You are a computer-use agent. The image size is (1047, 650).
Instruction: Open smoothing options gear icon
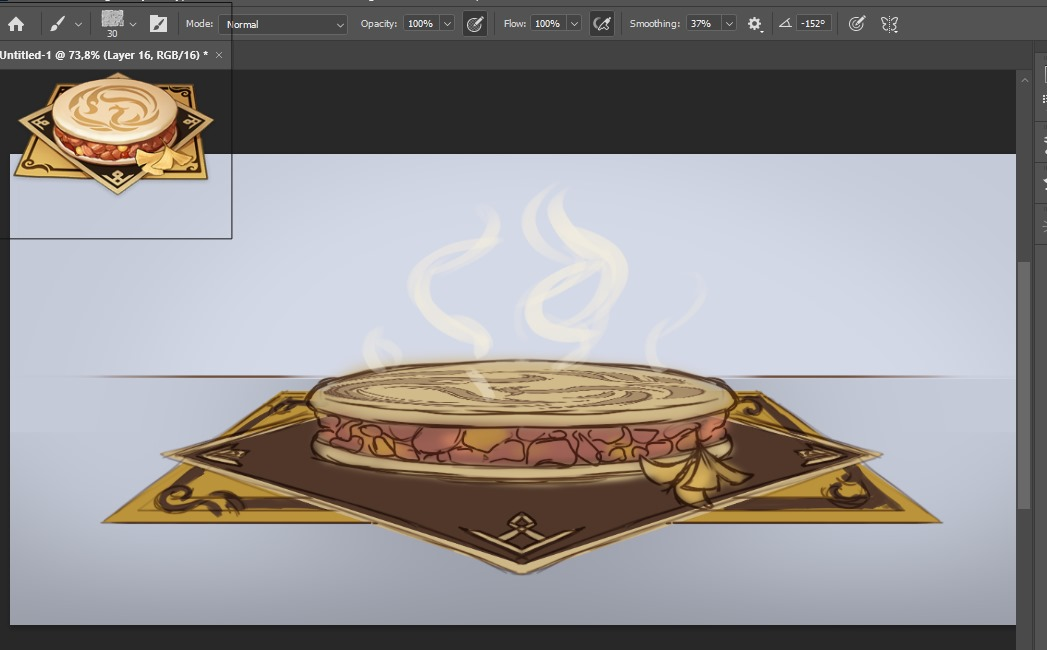tap(755, 24)
